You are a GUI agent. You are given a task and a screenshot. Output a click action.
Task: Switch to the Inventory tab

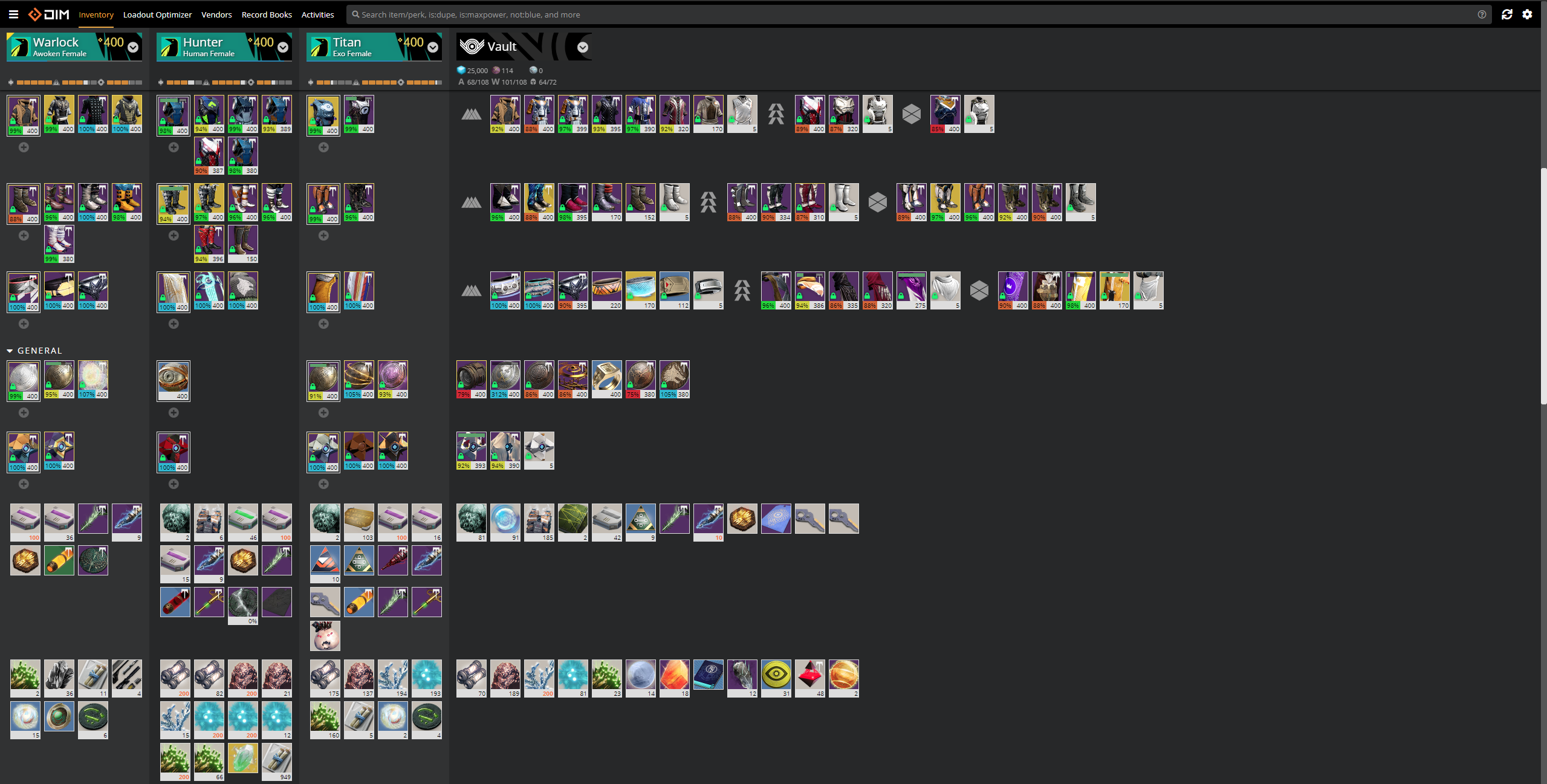point(96,15)
